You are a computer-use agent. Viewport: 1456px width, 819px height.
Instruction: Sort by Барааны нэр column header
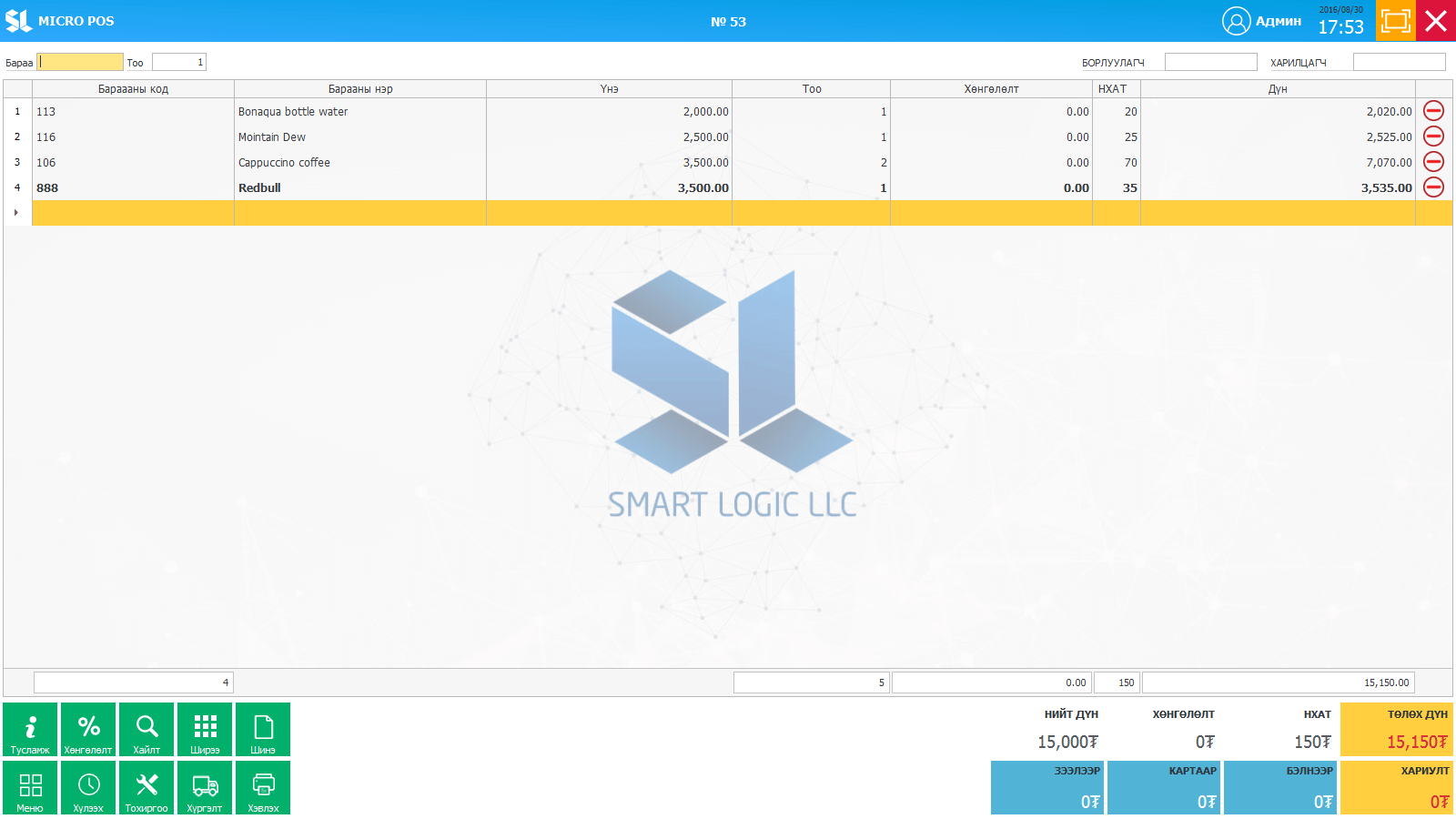click(x=360, y=89)
